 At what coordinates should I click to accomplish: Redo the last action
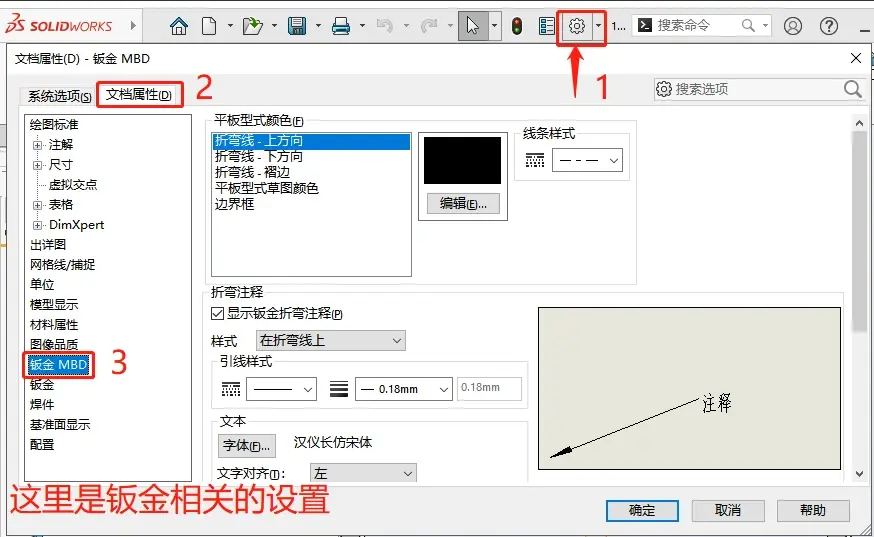tap(429, 26)
